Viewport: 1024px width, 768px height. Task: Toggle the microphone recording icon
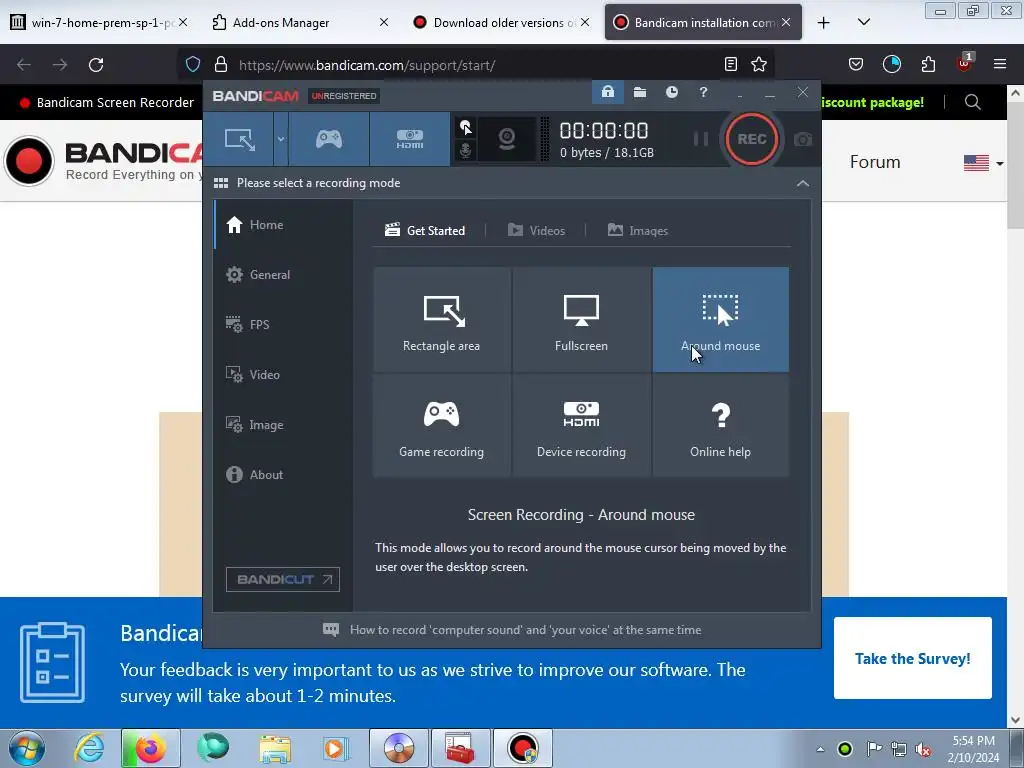tap(465, 151)
